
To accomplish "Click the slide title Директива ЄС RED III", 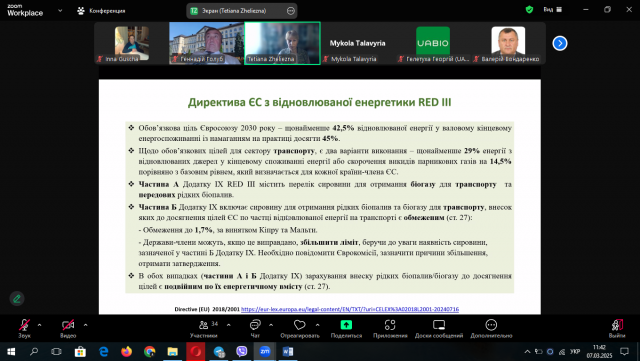I will [x=320, y=102].
